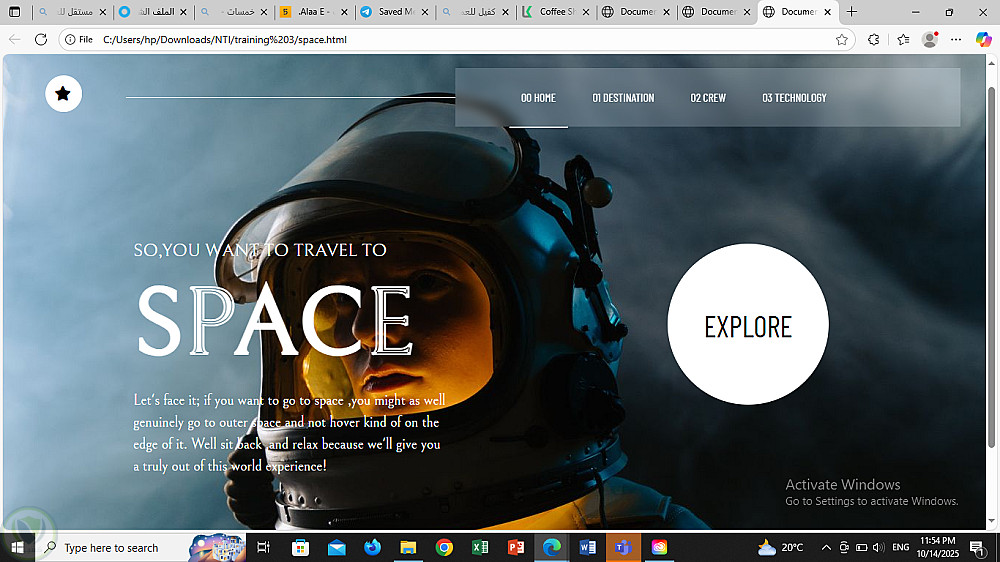Show hidden system tray icons chevron
The height and width of the screenshot is (562, 1000).
coord(827,547)
